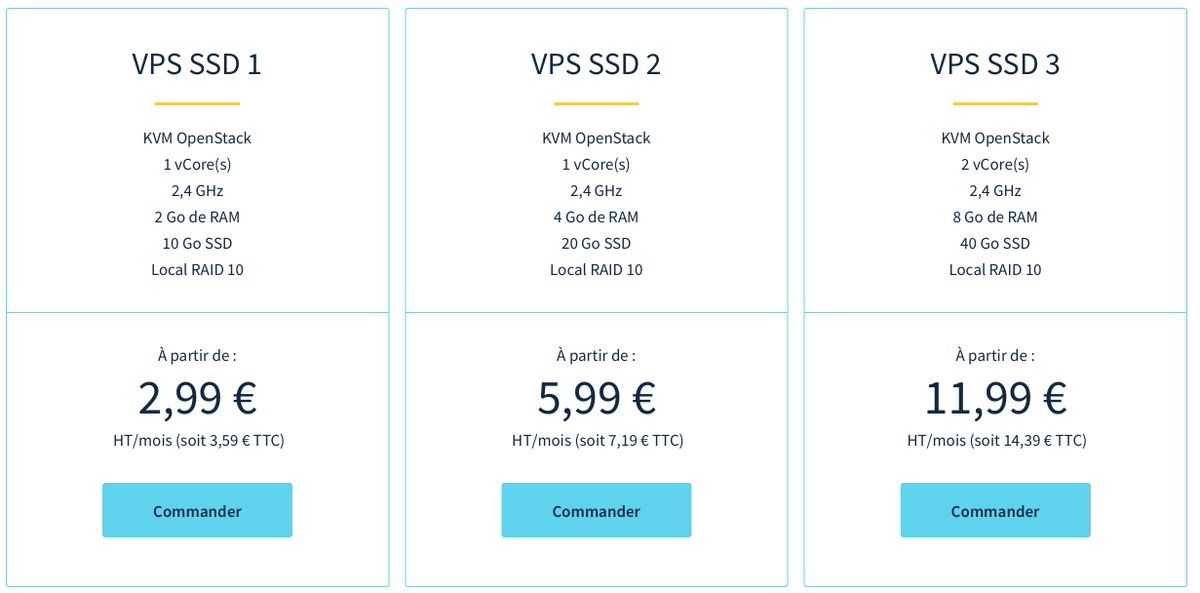The width and height of the screenshot is (1200, 593).
Task: Click the 8 Go de RAM specification
Action: coord(995,217)
